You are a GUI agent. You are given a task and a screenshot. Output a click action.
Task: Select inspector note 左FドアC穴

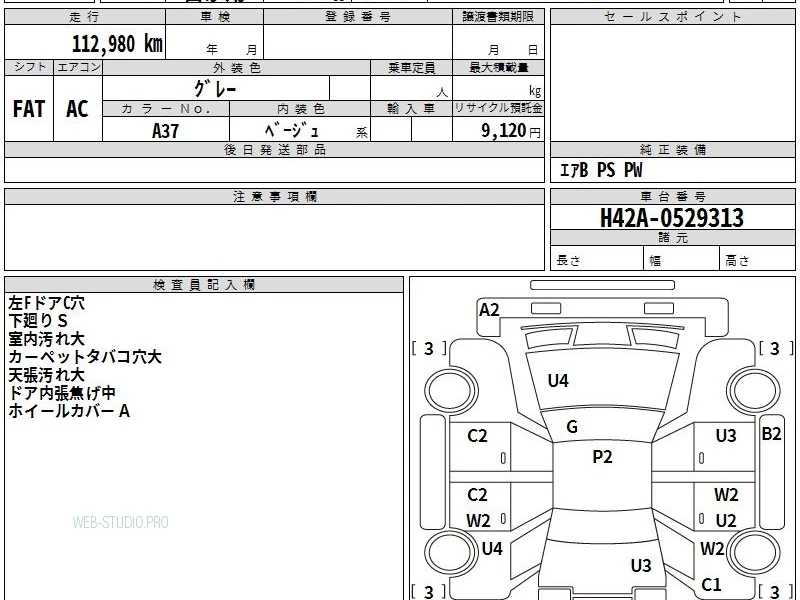pos(46,303)
